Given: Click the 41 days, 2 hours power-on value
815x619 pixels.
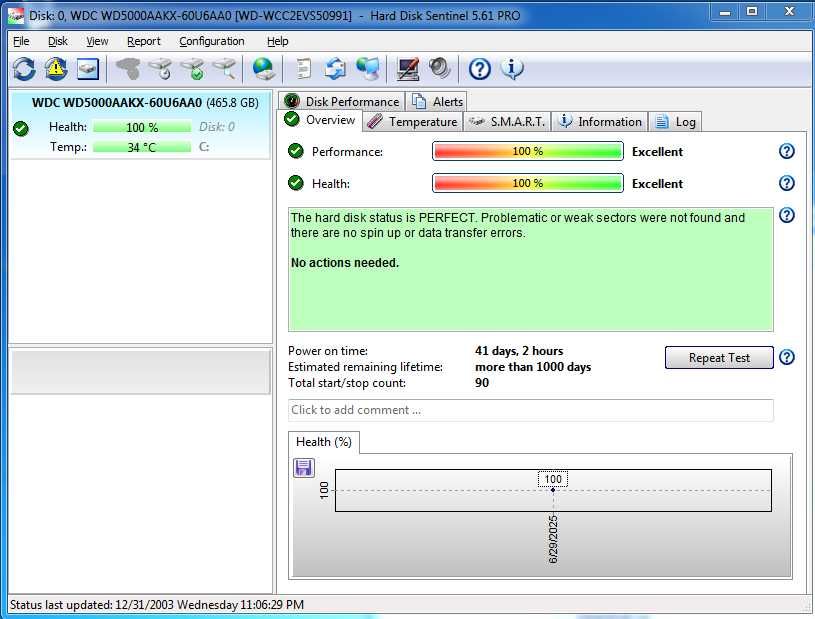Looking at the screenshot, I should (519, 351).
